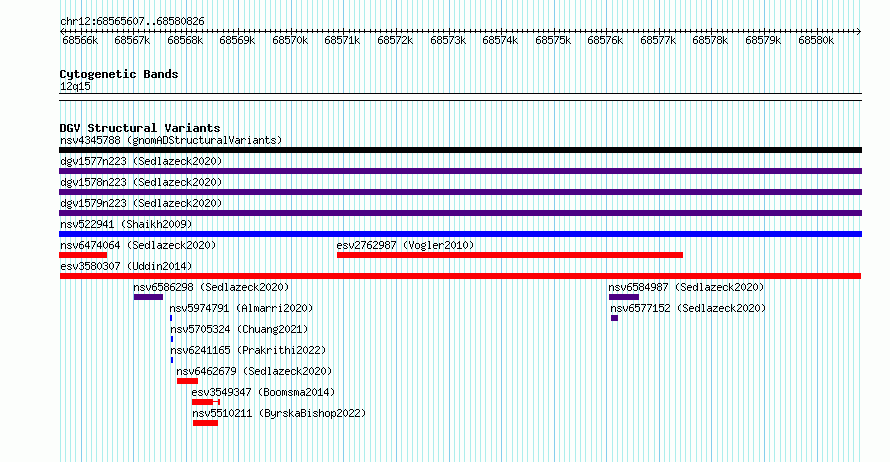The height and width of the screenshot is (462, 890).
Task: Open nsv5974791 Almarri2020 label
Action: coord(241,308)
